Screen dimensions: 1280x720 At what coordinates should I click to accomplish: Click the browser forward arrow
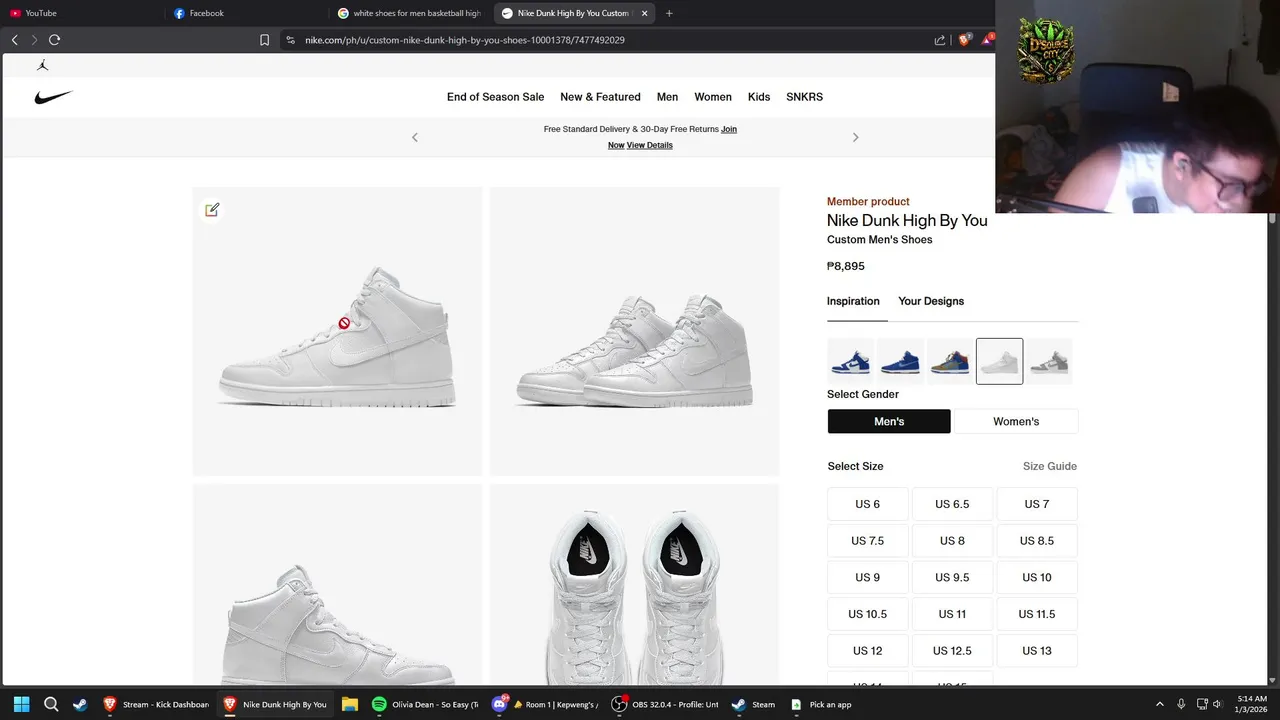[34, 40]
